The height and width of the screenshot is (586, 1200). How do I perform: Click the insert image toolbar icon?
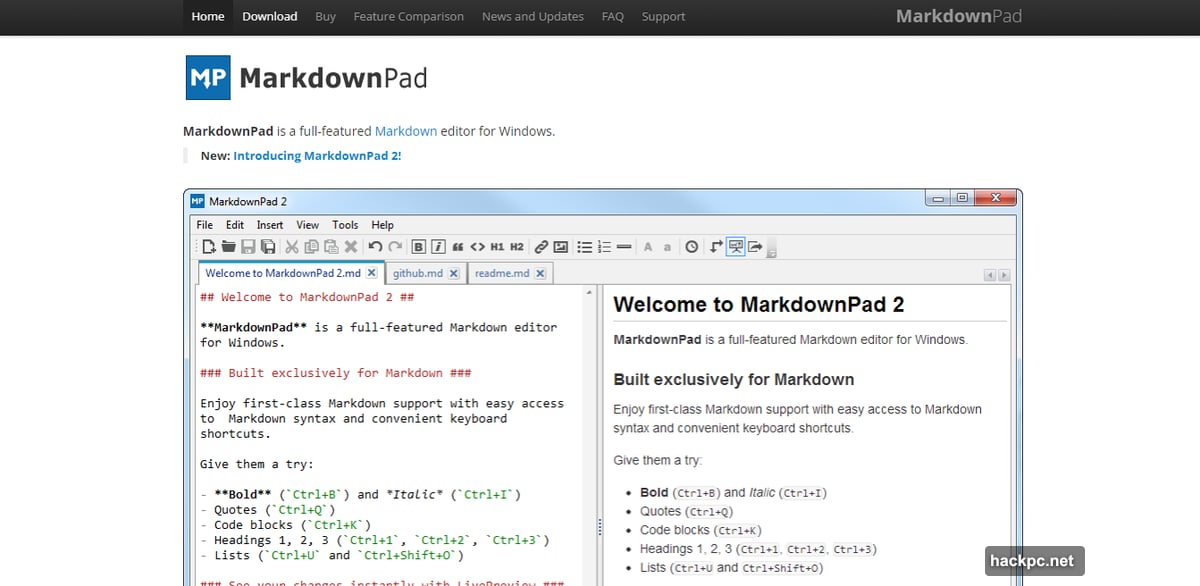pyautogui.click(x=560, y=247)
